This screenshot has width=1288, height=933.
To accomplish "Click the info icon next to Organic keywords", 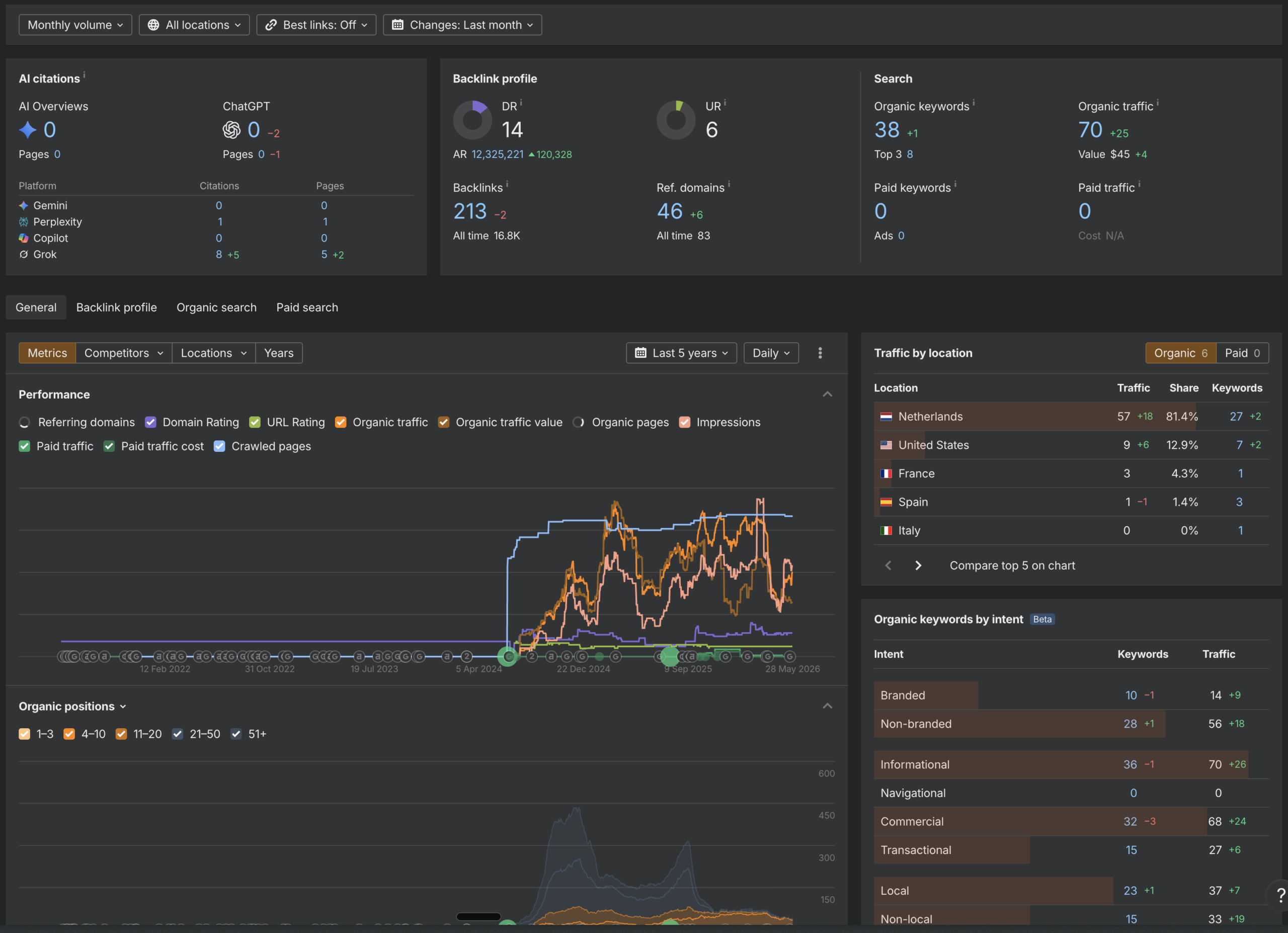I will pyautogui.click(x=974, y=103).
